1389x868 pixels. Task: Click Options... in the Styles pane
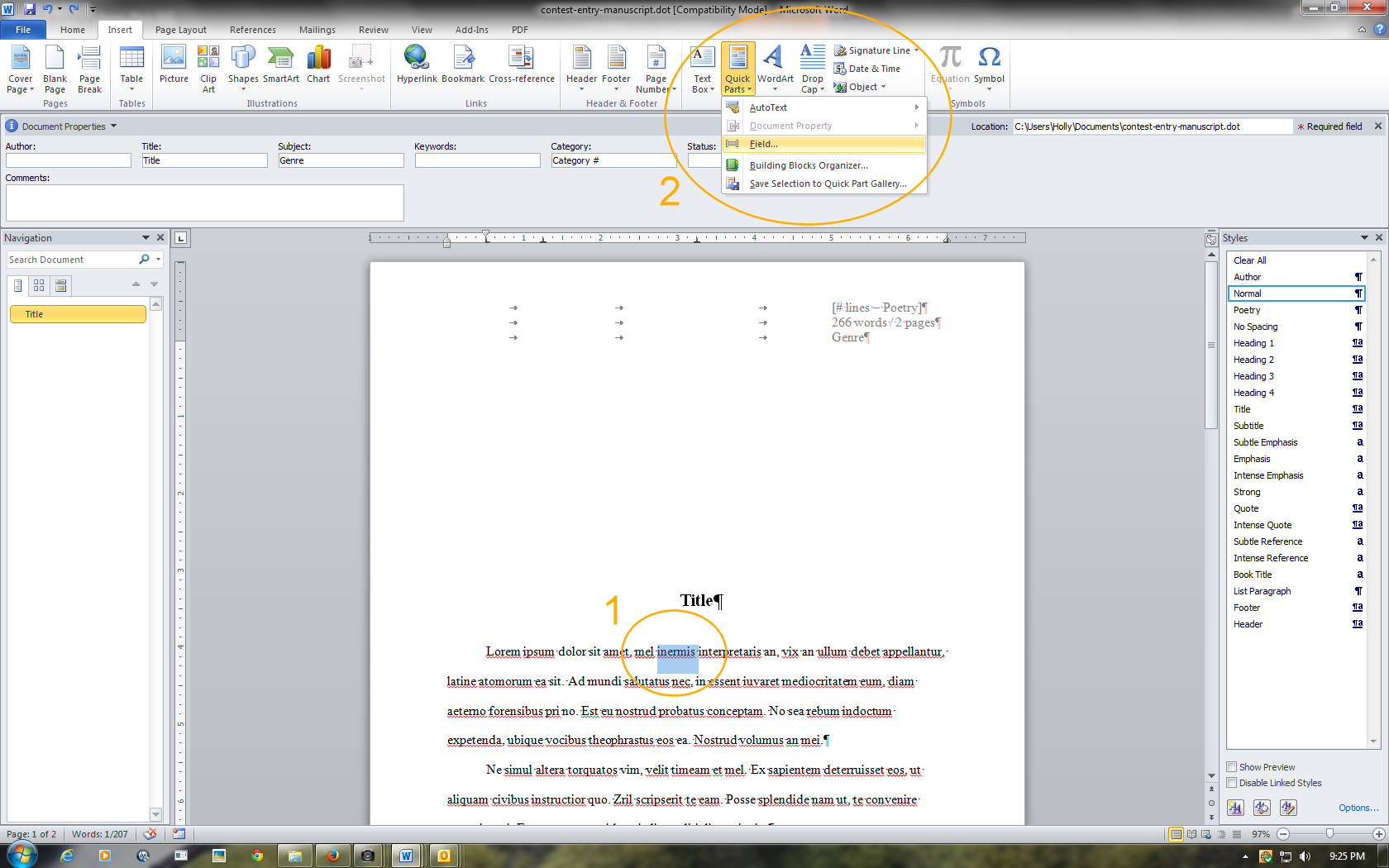pyautogui.click(x=1358, y=808)
